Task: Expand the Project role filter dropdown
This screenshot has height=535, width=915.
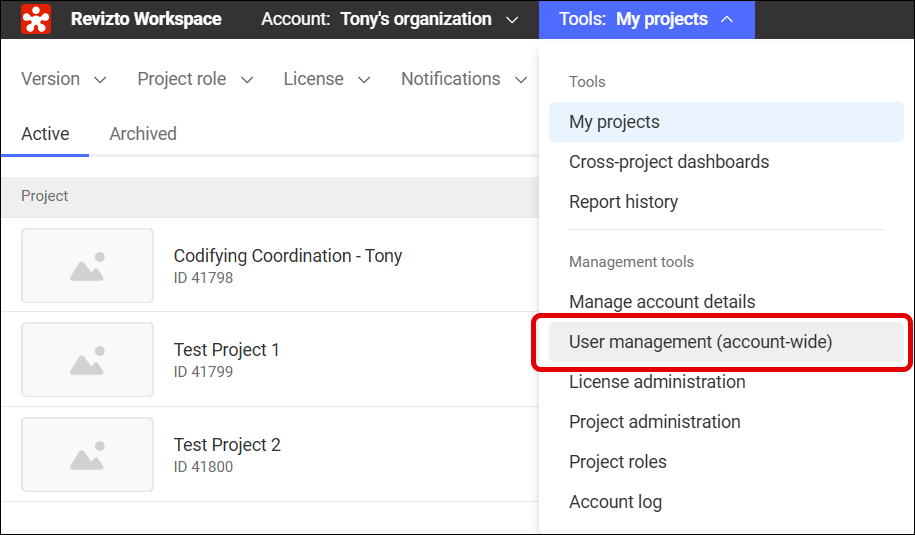Action: (x=195, y=79)
